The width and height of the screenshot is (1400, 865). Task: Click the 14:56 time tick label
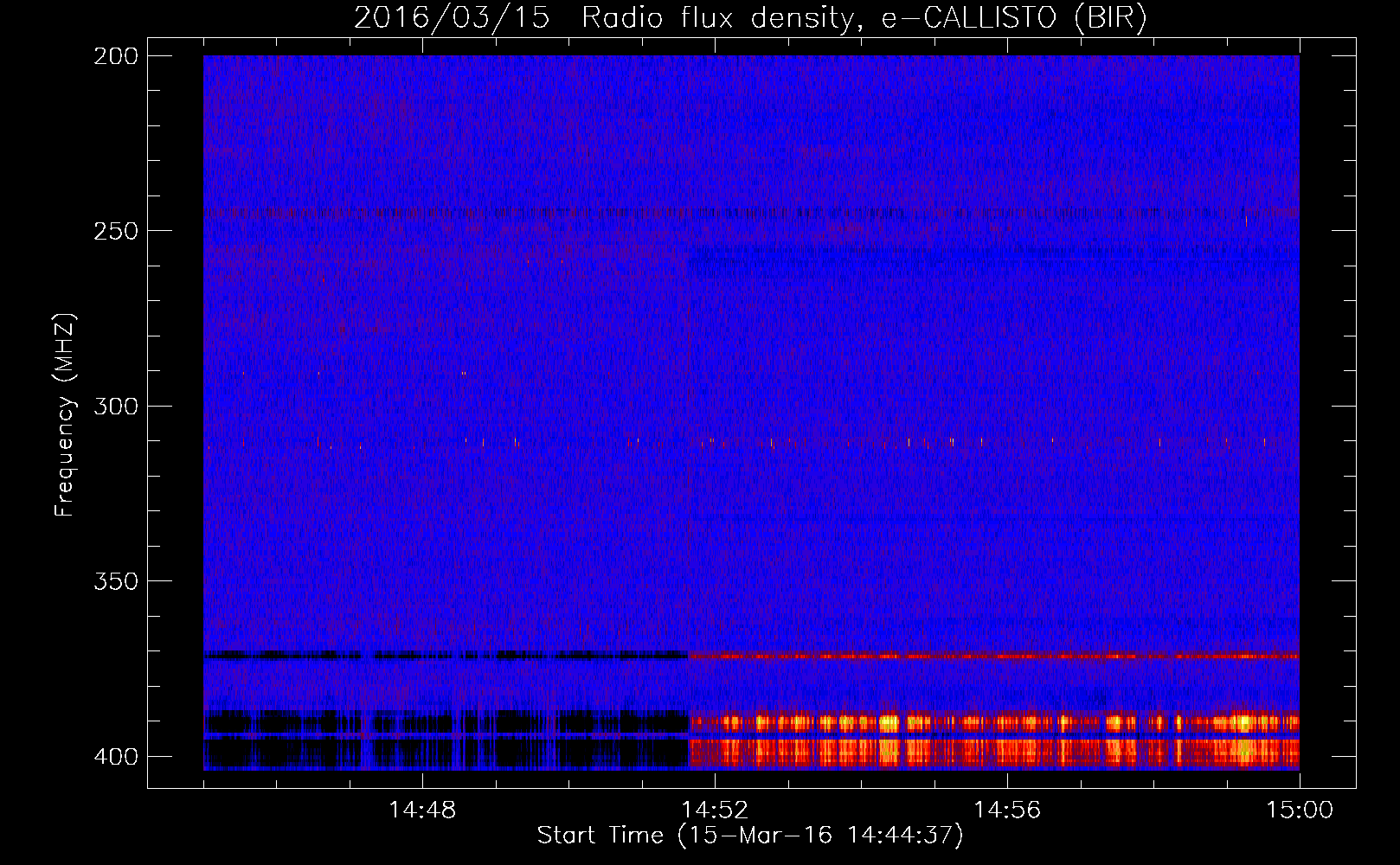[x=1007, y=811]
